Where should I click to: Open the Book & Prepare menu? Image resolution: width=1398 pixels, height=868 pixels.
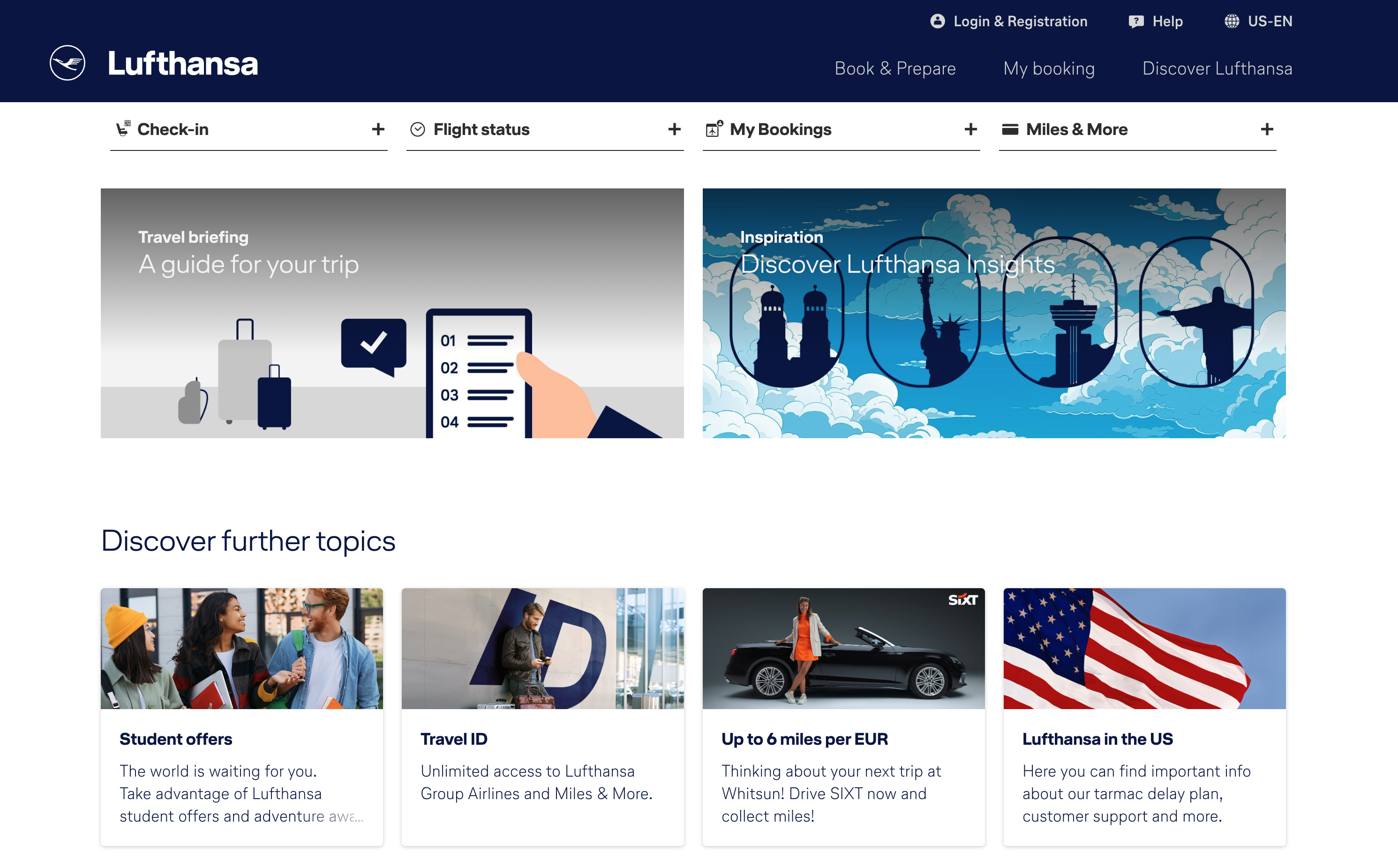894,68
